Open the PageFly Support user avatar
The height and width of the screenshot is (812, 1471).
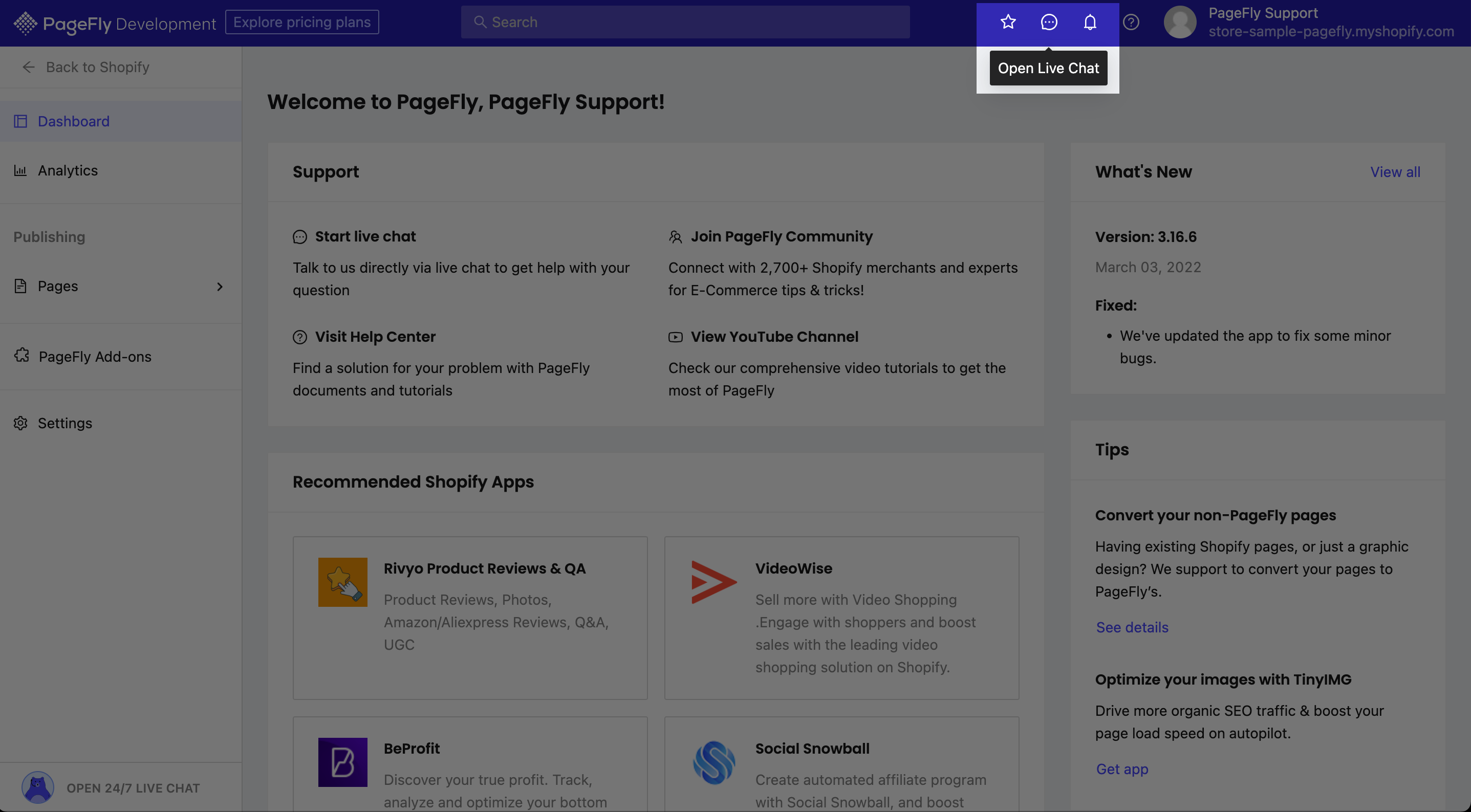click(x=1180, y=21)
